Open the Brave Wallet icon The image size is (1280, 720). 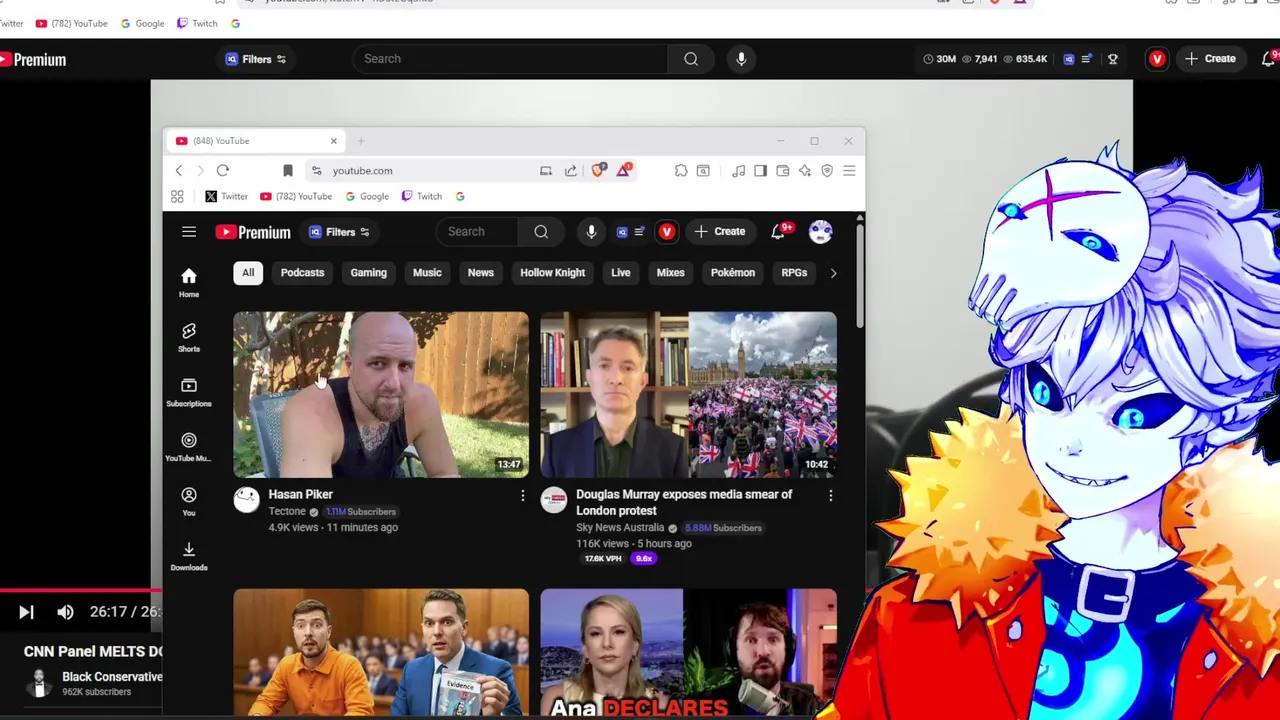[783, 171]
